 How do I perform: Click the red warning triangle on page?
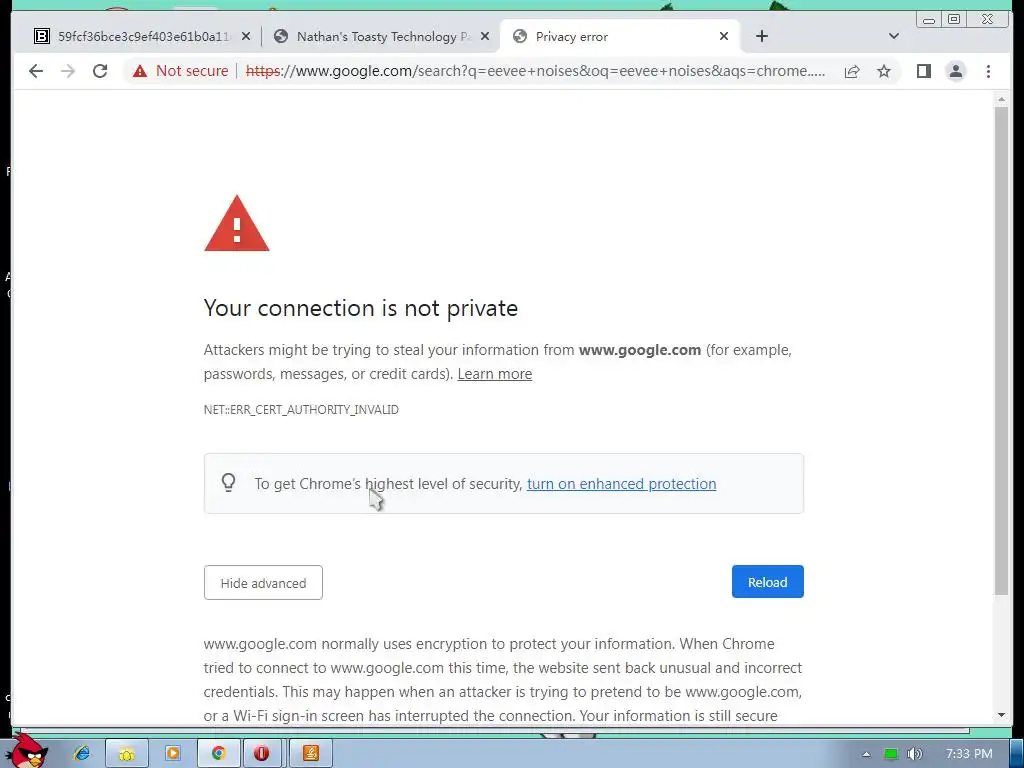click(236, 223)
